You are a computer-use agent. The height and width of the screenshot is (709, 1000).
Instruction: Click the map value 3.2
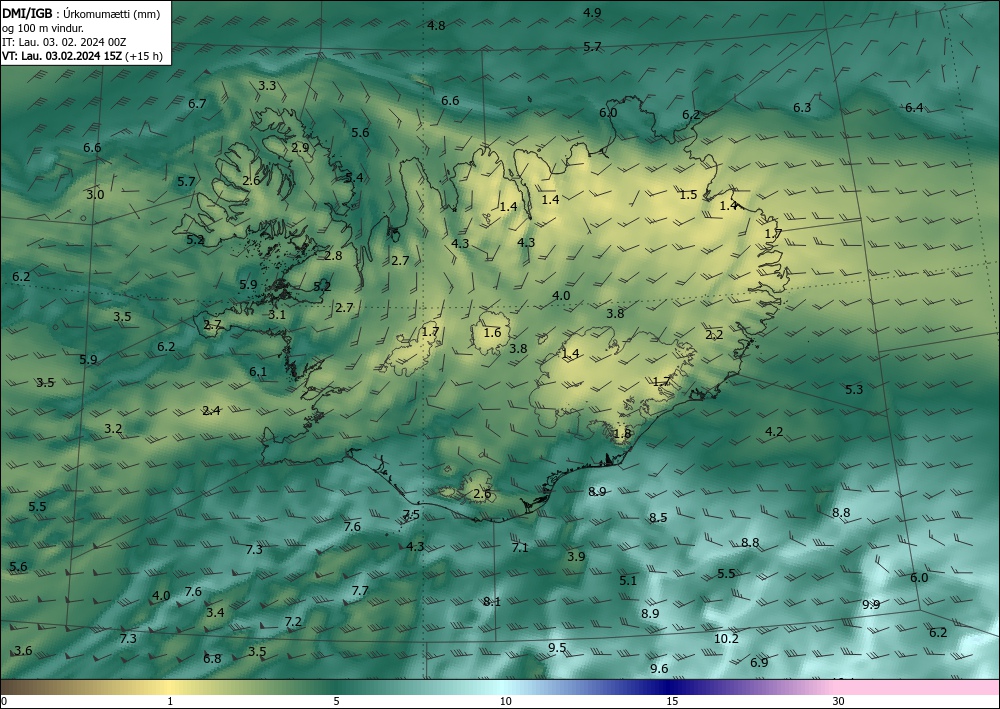pyautogui.click(x=113, y=428)
